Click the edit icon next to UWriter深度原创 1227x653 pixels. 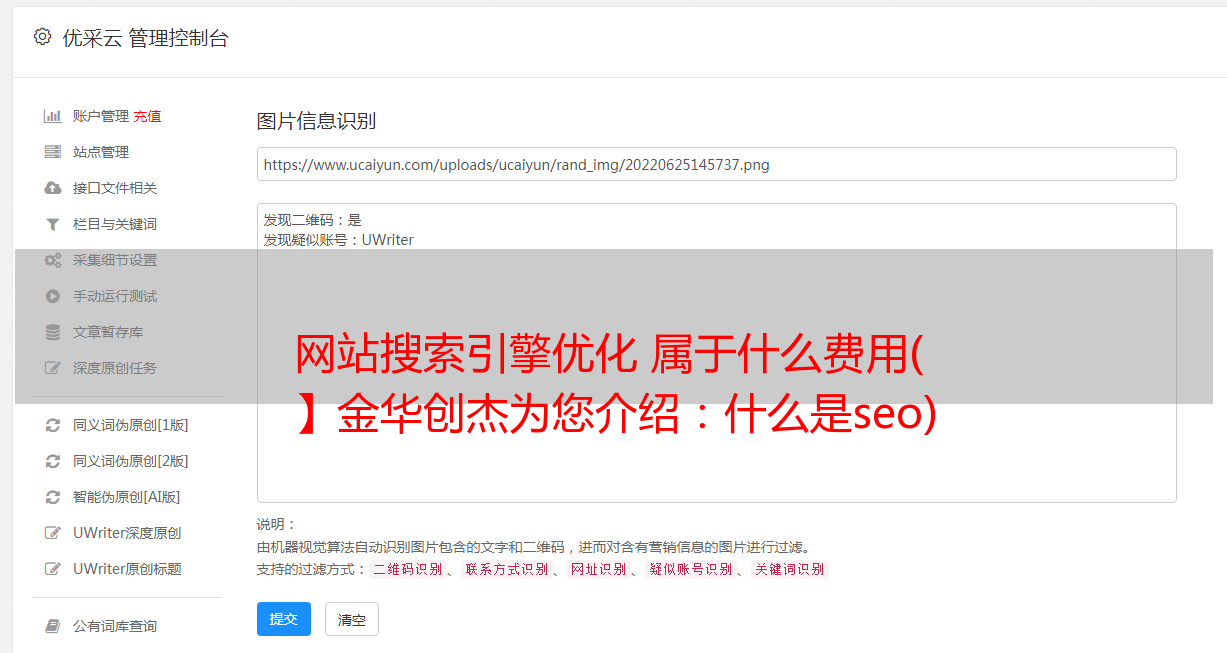[x=53, y=533]
